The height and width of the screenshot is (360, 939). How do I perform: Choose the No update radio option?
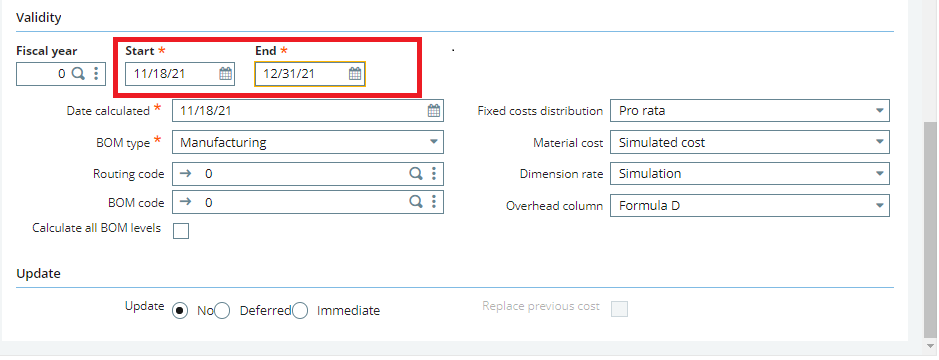pyautogui.click(x=180, y=311)
